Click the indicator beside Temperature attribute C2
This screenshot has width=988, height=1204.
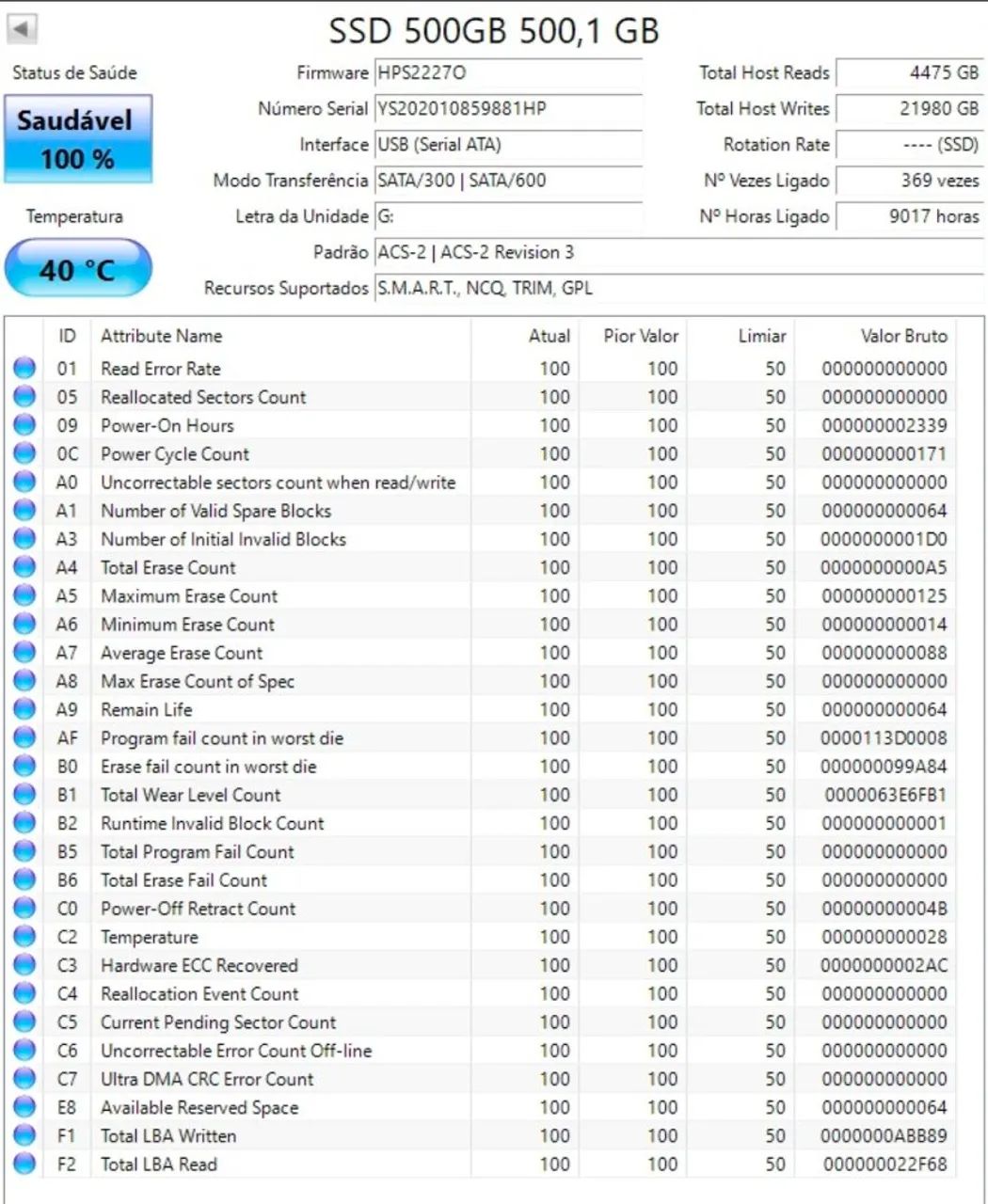coord(25,937)
